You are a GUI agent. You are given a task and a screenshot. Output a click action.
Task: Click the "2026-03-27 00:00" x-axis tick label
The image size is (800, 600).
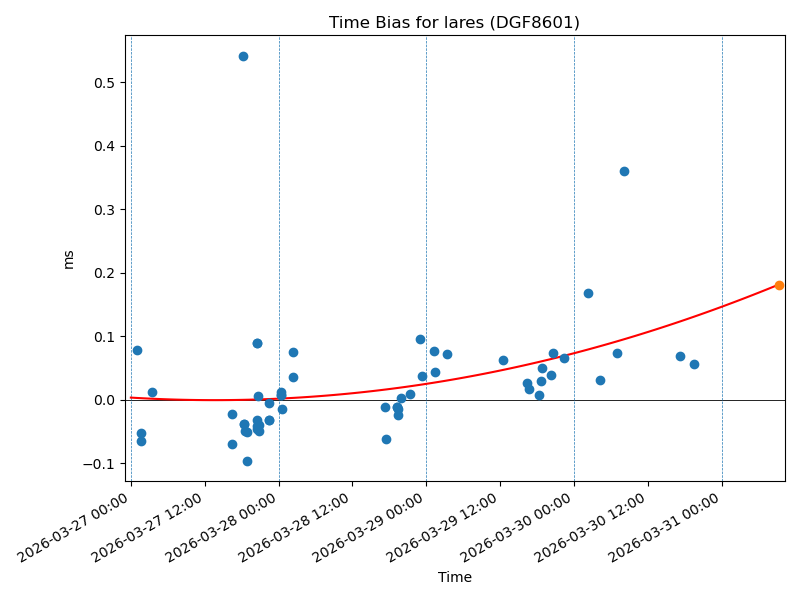click(x=76, y=528)
